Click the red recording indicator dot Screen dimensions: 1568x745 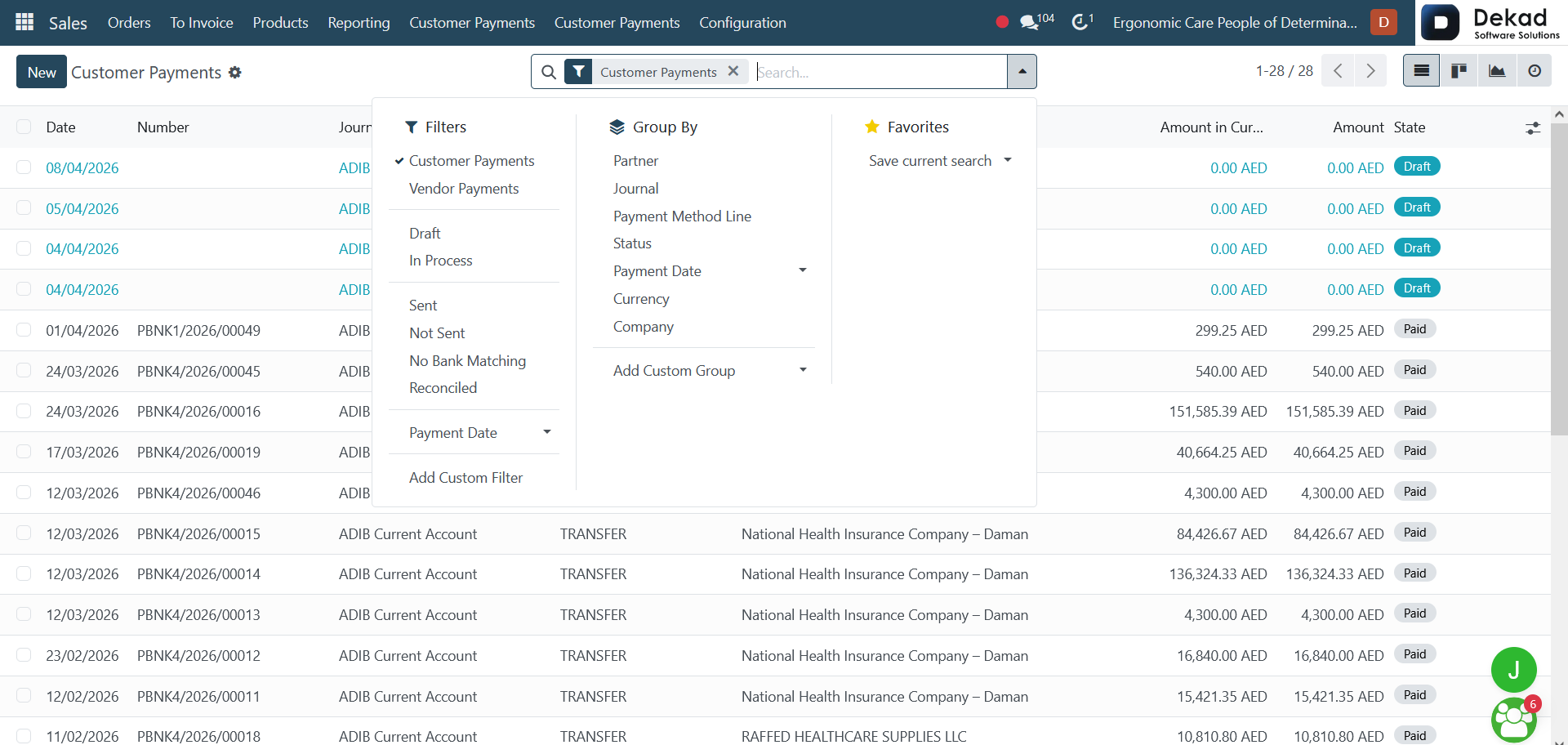[1002, 22]
